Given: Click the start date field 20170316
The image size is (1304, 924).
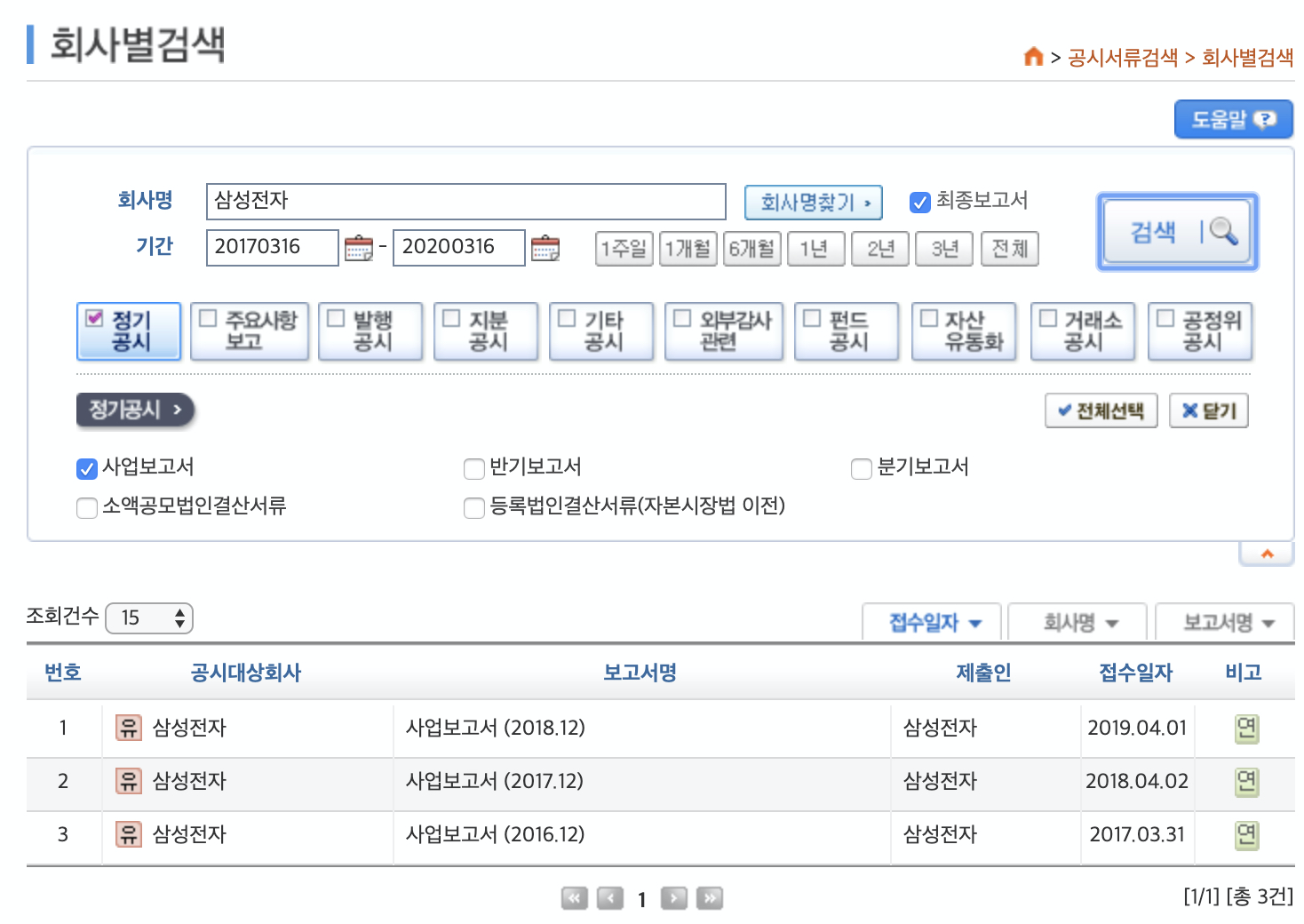Looking at the screenshot, I should (x=273, y=247).
